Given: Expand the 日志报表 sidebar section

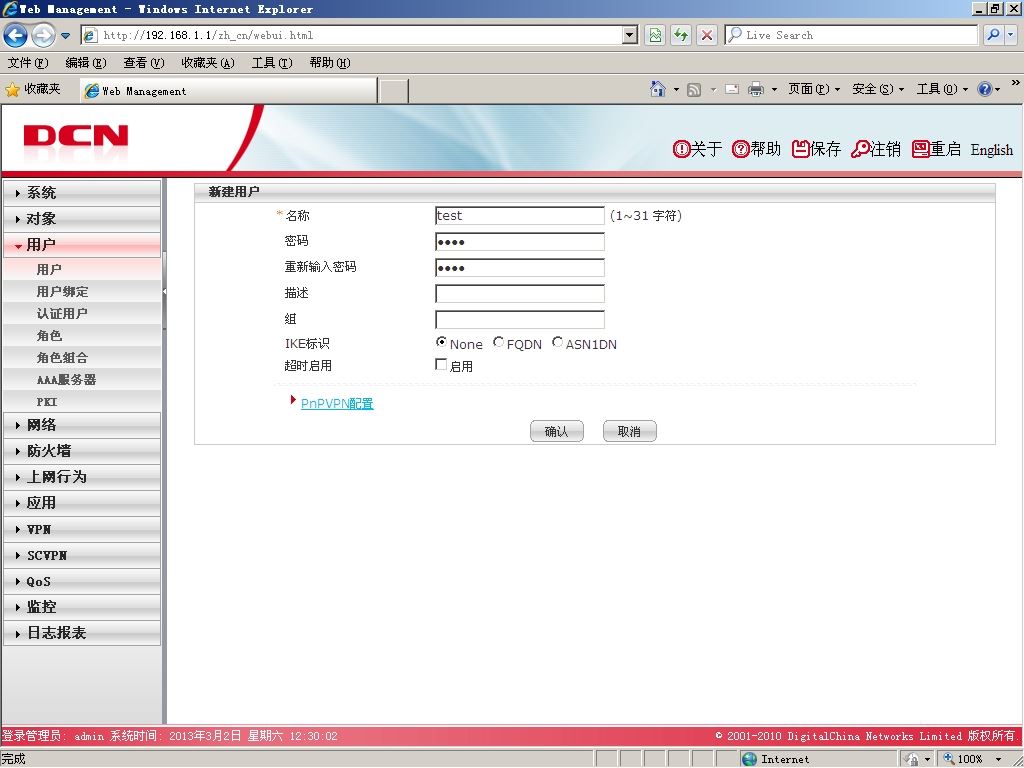Looking at the screenshot, I should click(82, 633).
